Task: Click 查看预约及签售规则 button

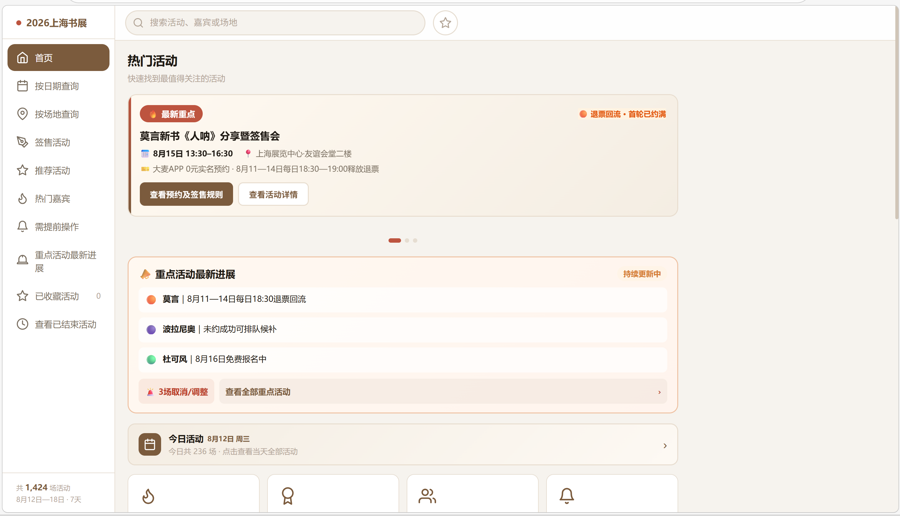Action: (x=186, y=194)
